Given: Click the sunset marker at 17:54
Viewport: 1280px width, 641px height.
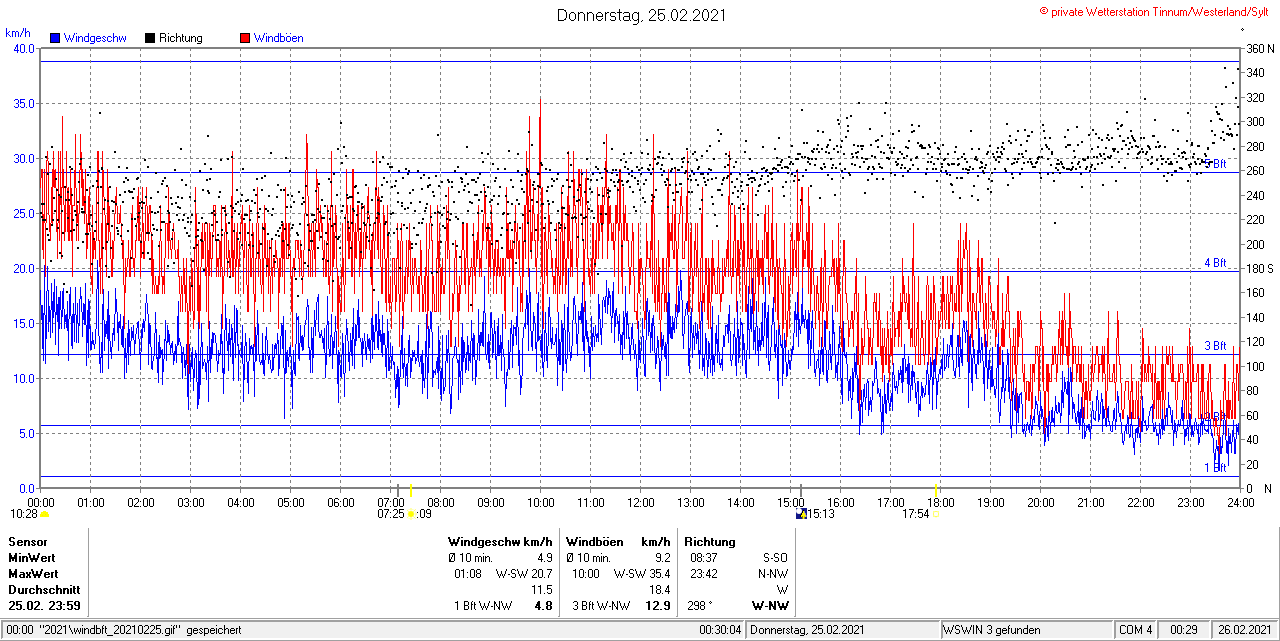Looking at the screenshot, I should [x=936, y=514].
